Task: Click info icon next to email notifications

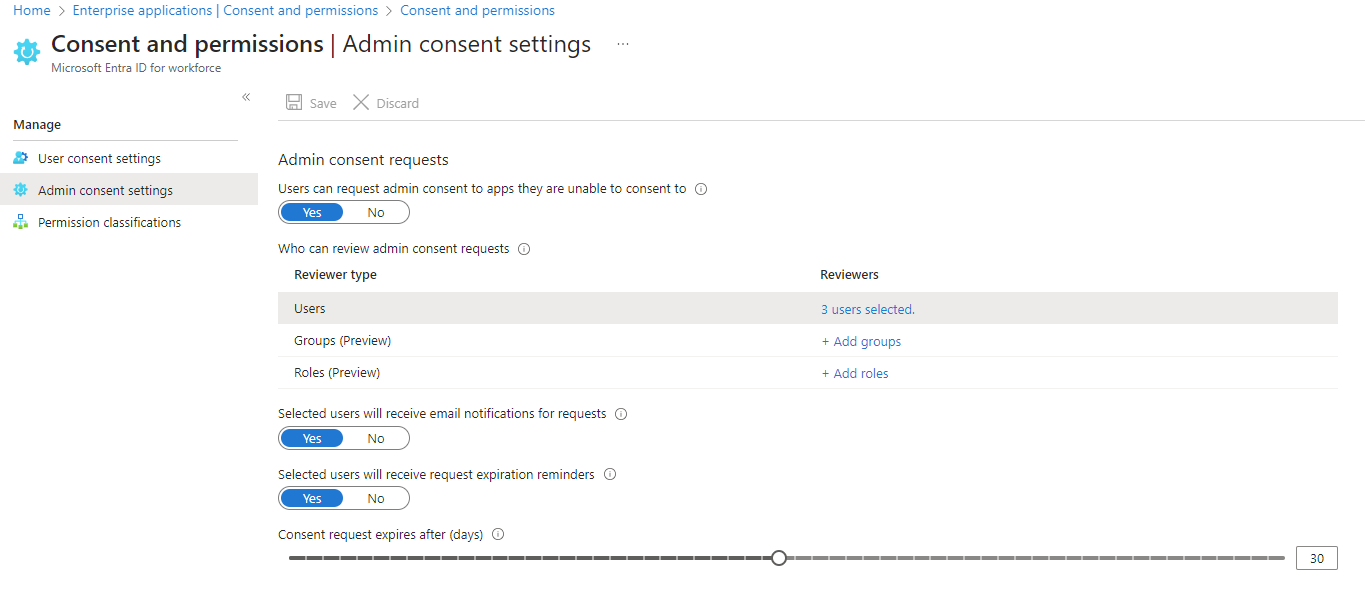Action: point(621,414)
